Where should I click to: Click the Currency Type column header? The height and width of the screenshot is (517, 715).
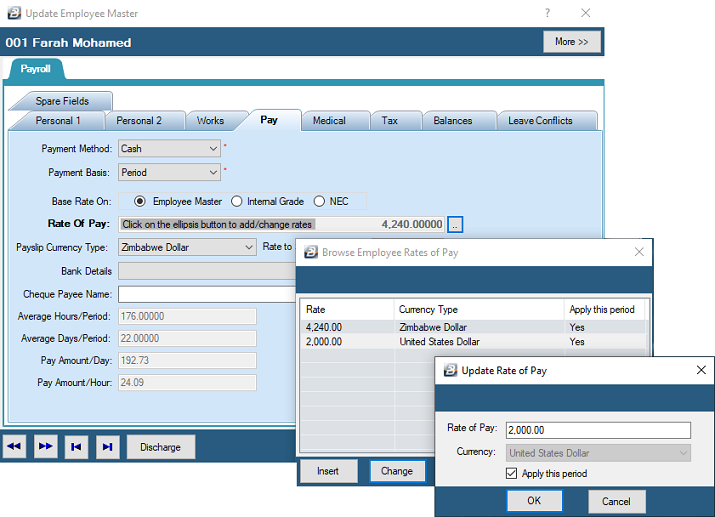pyautogui.click(x=479, y=309)
